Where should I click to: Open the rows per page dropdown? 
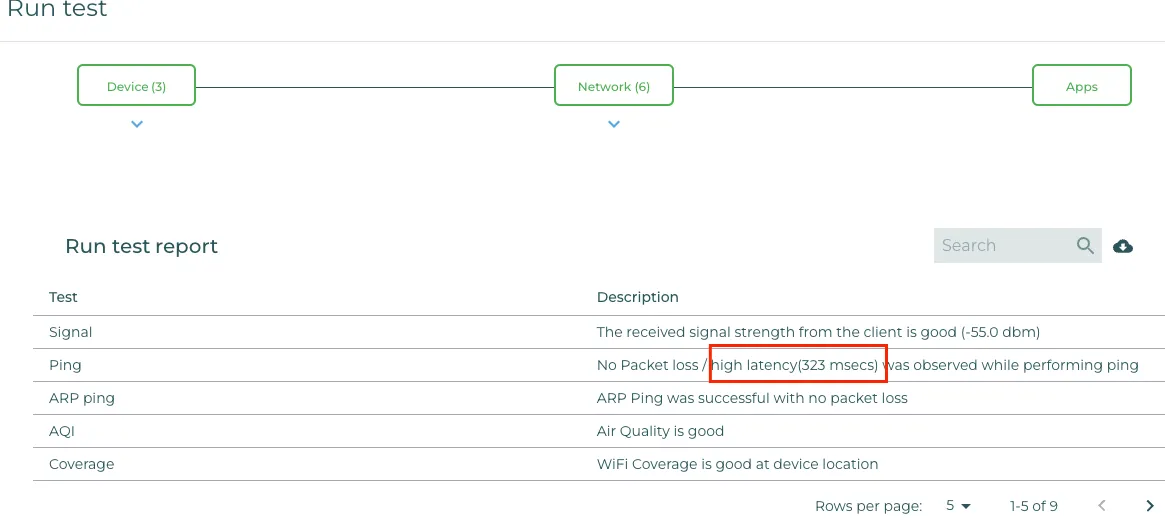pos(958,506)
